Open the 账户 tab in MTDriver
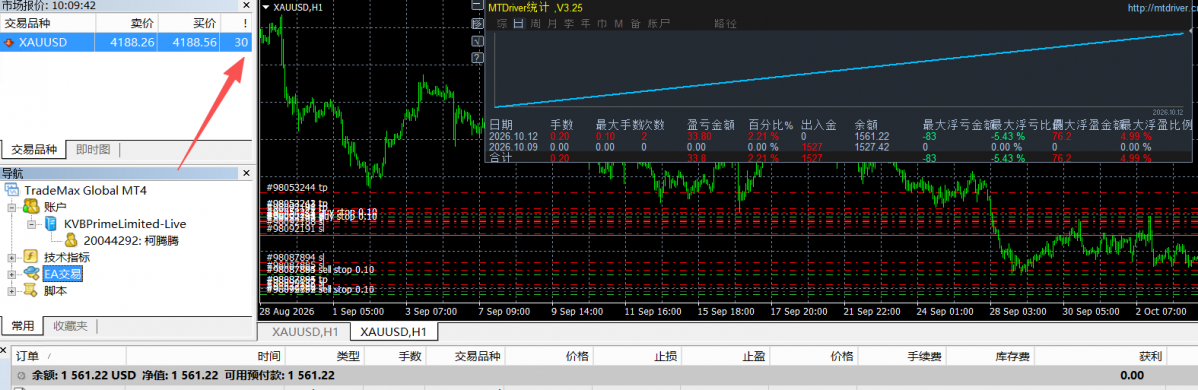 [659, 24]
